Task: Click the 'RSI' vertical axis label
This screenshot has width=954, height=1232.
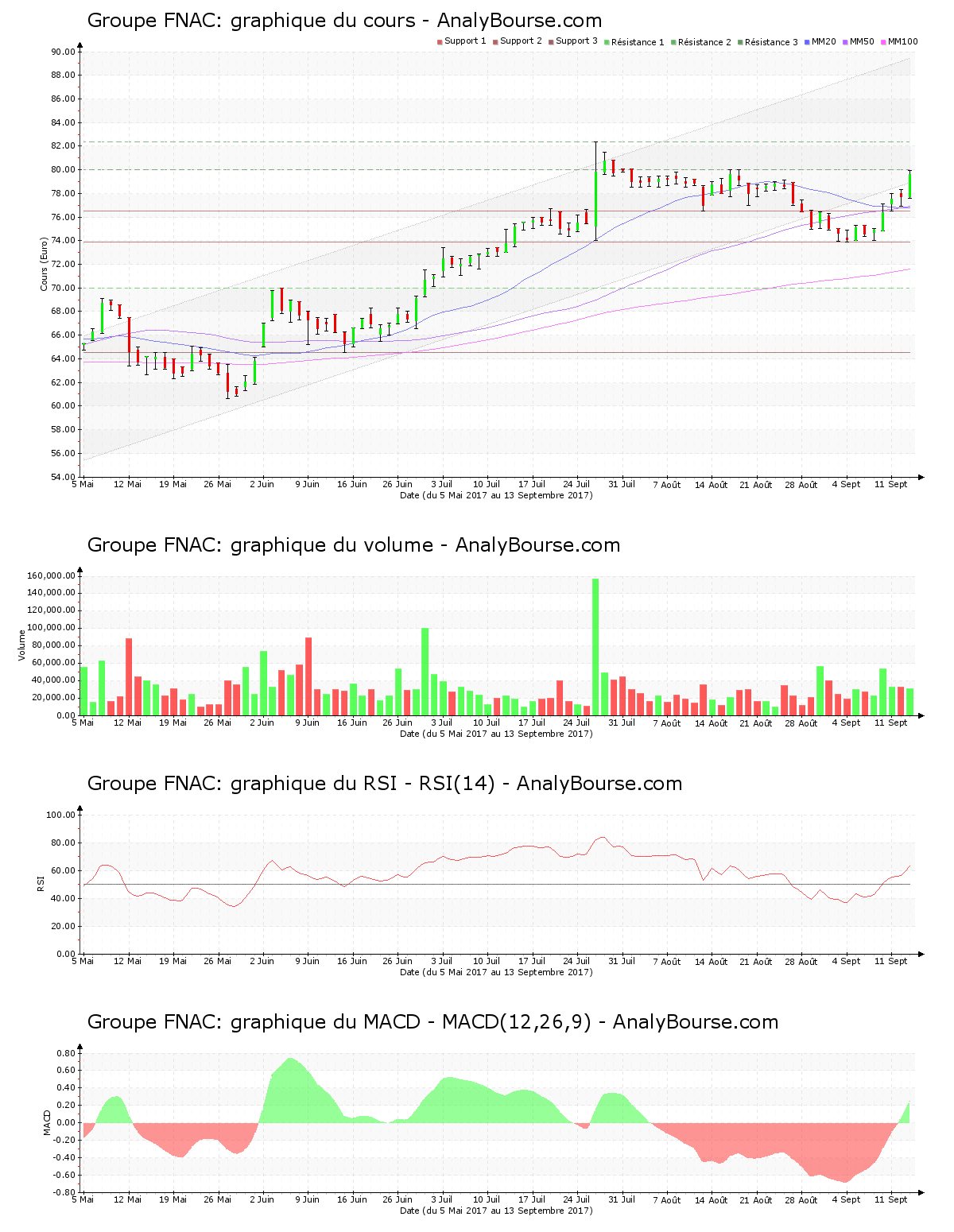Action: point(41,884)
